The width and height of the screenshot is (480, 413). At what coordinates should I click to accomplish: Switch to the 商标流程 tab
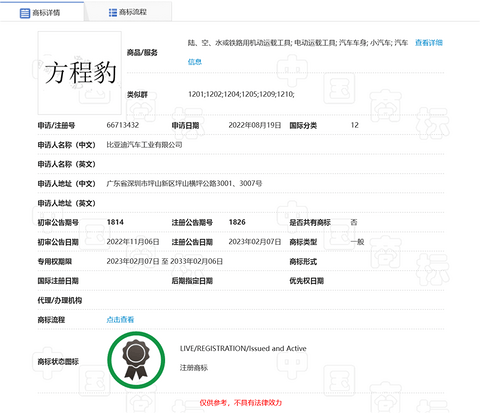(x=128, y=12)
